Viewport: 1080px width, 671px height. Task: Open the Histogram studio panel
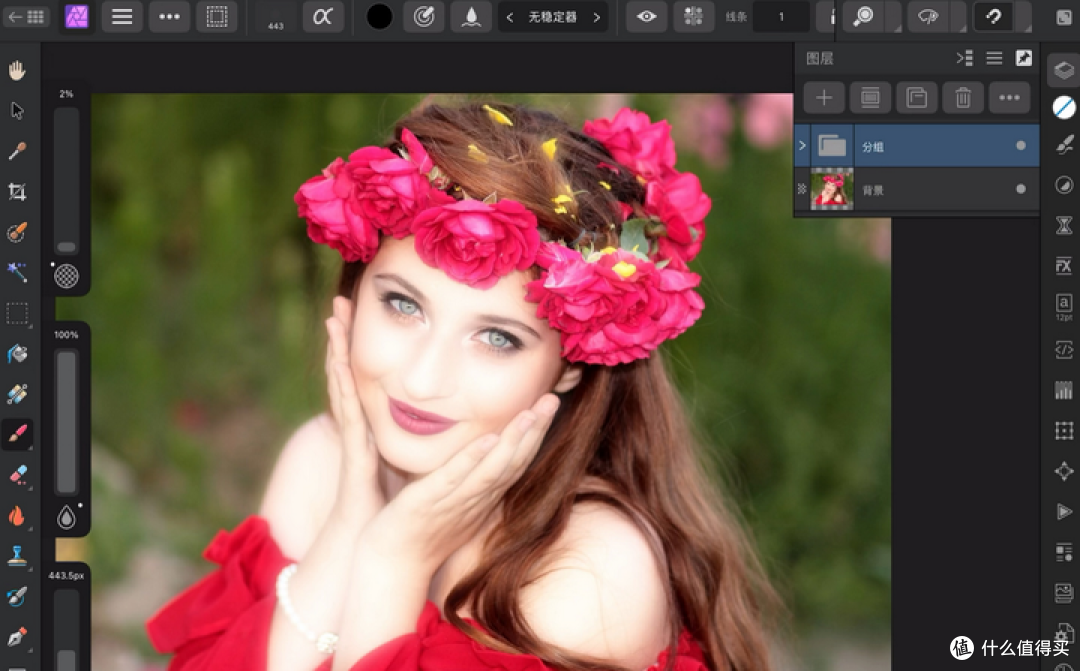(1063, 391)
